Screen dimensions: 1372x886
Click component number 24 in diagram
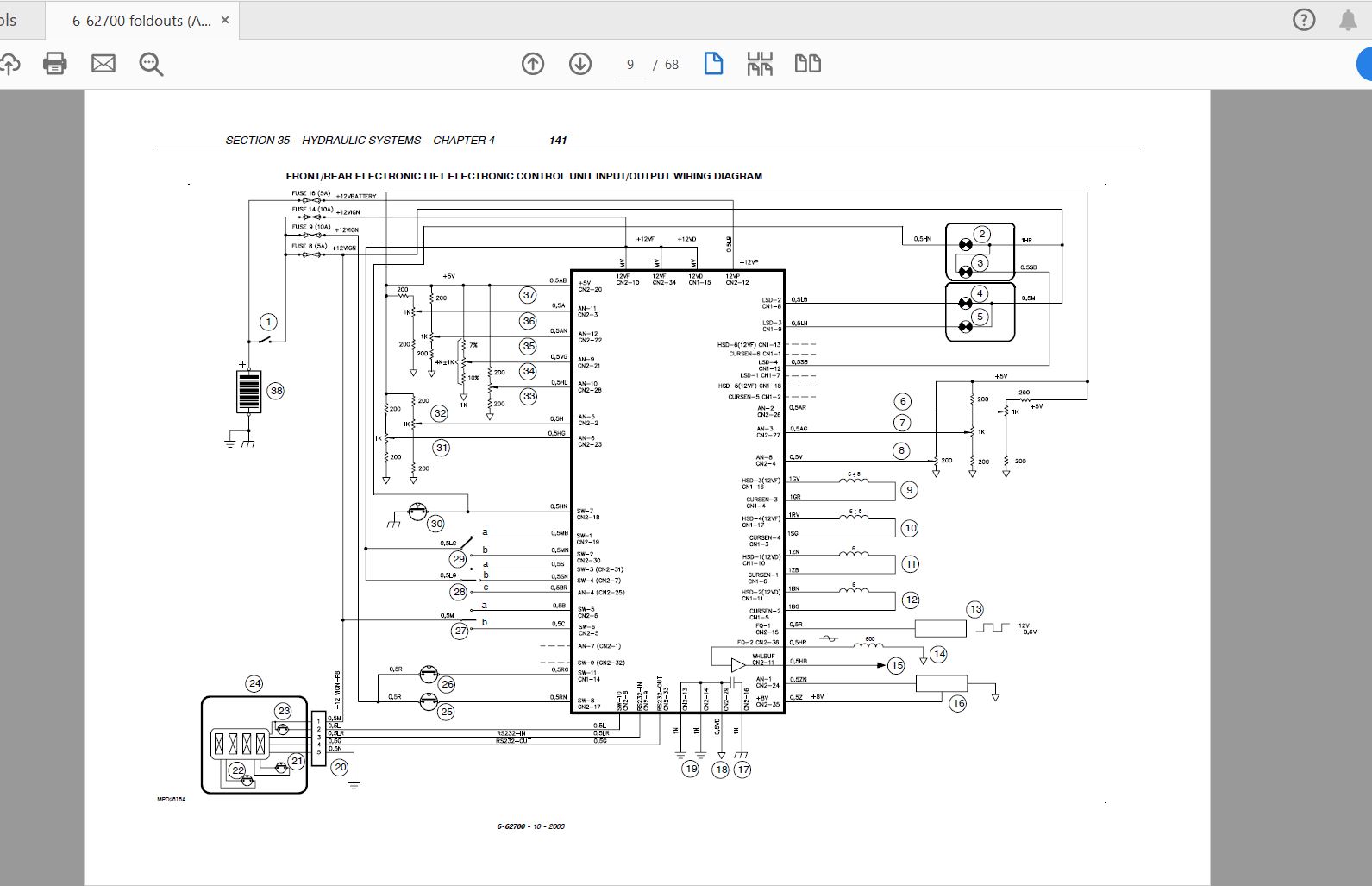coord(254,683)
